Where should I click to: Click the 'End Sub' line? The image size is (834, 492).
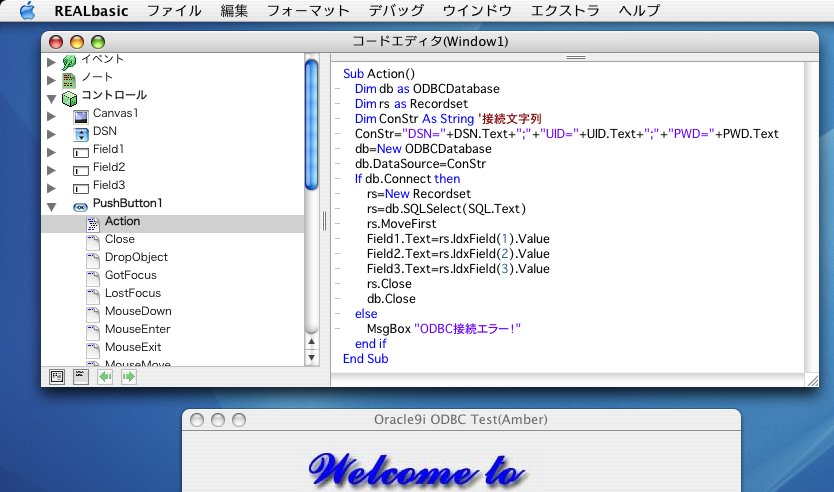[365, 359]
